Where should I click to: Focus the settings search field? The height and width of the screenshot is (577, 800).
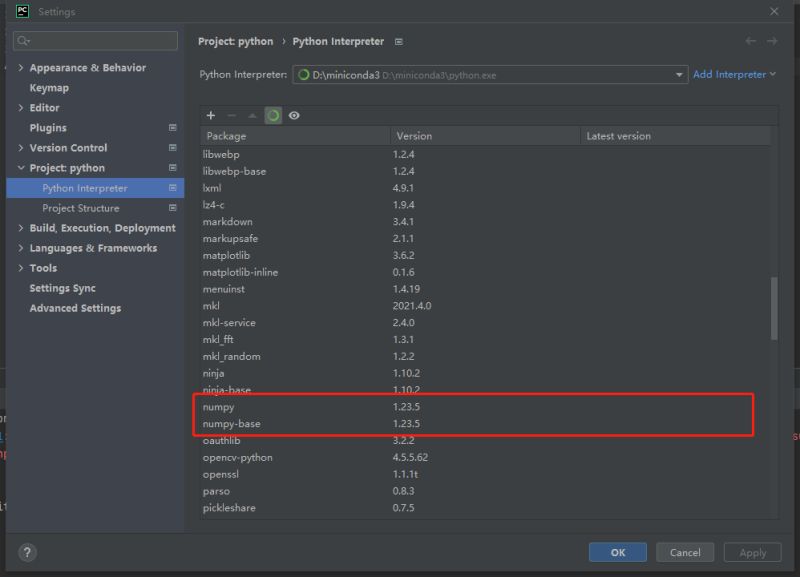[95, 41]
